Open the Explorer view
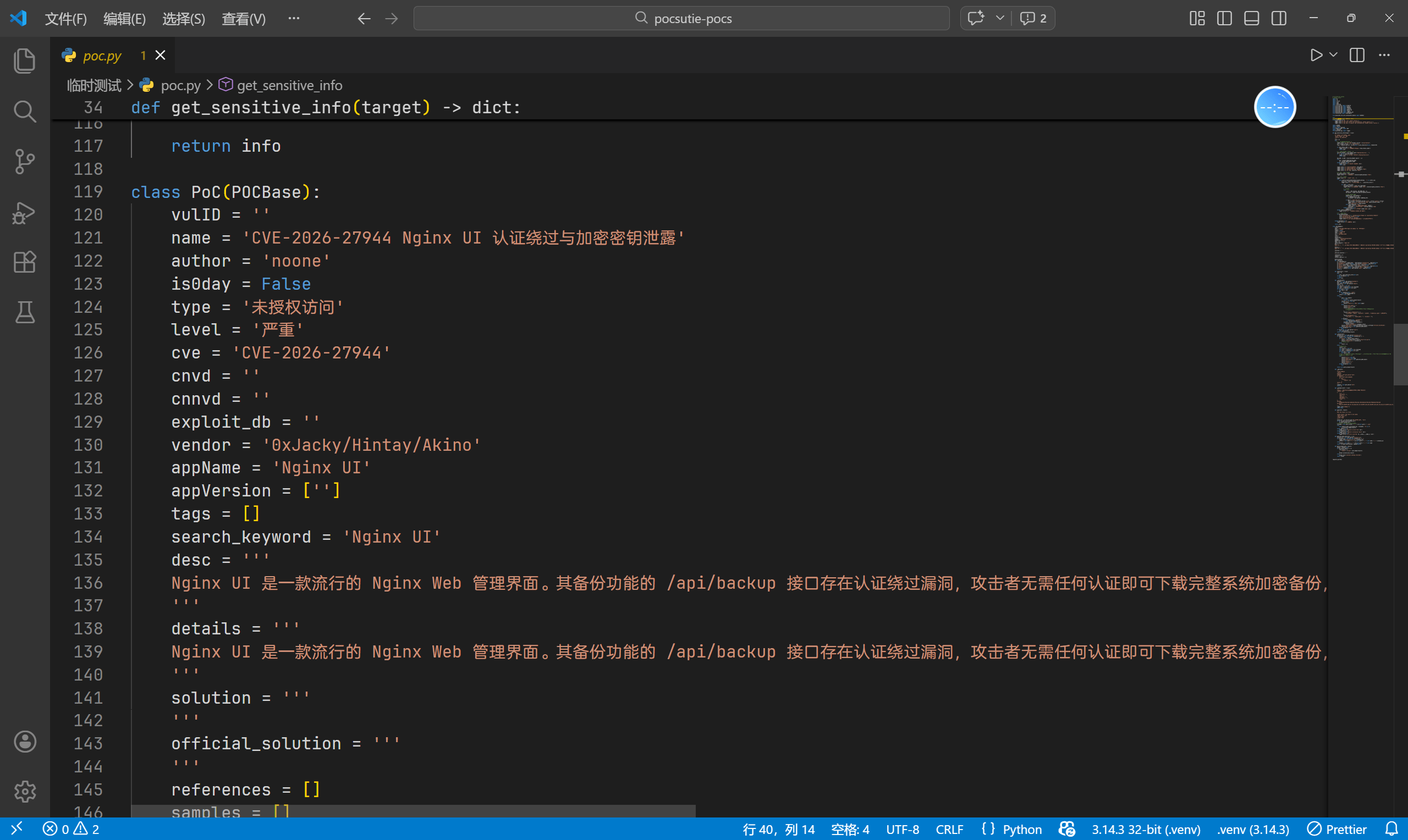The width and height of the screenshot is (1408, 840). pyautogui.click(x=24, y=60)
